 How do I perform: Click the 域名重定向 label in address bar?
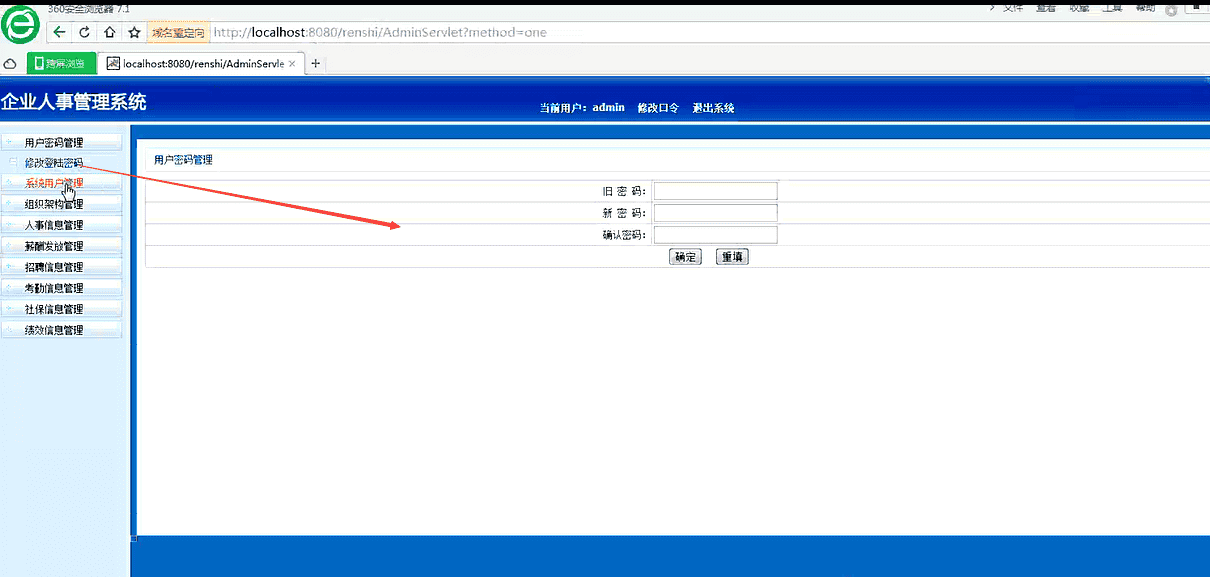[x=178, y=32]
